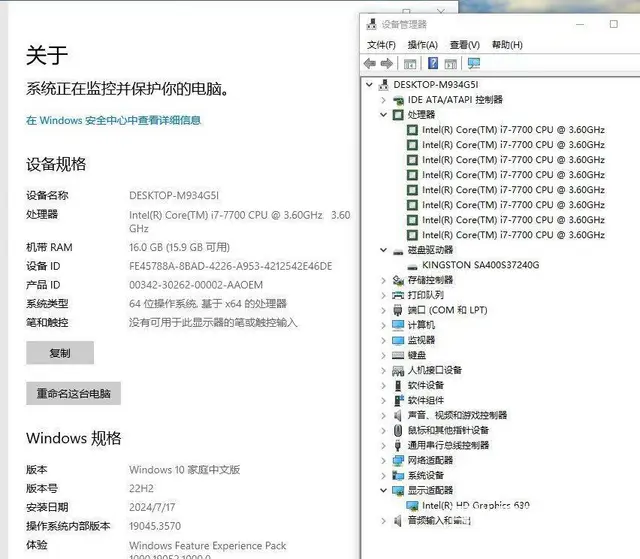Collapse the 显示适配器 branch

coord(383,490)
